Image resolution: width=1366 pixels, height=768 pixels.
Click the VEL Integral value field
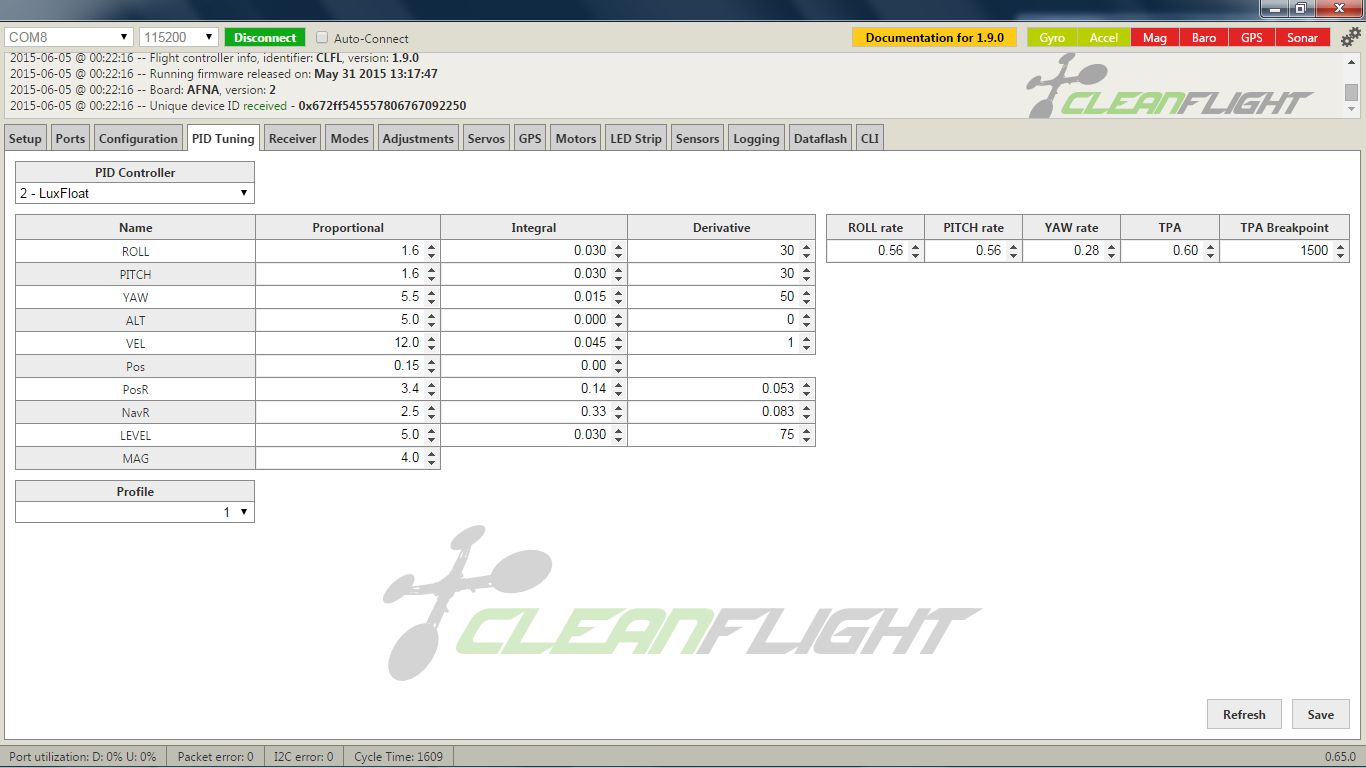tap(534, 343)
